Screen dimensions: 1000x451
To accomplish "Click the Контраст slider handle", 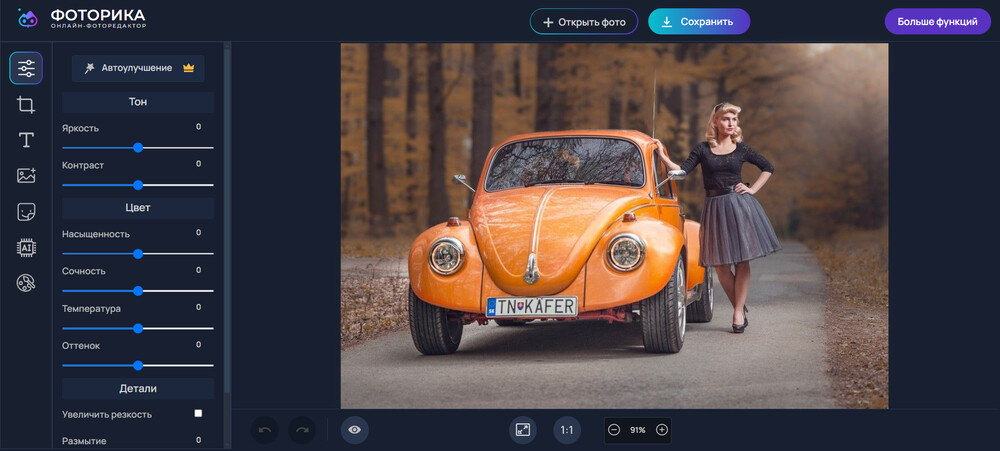I will click(138, 185).
